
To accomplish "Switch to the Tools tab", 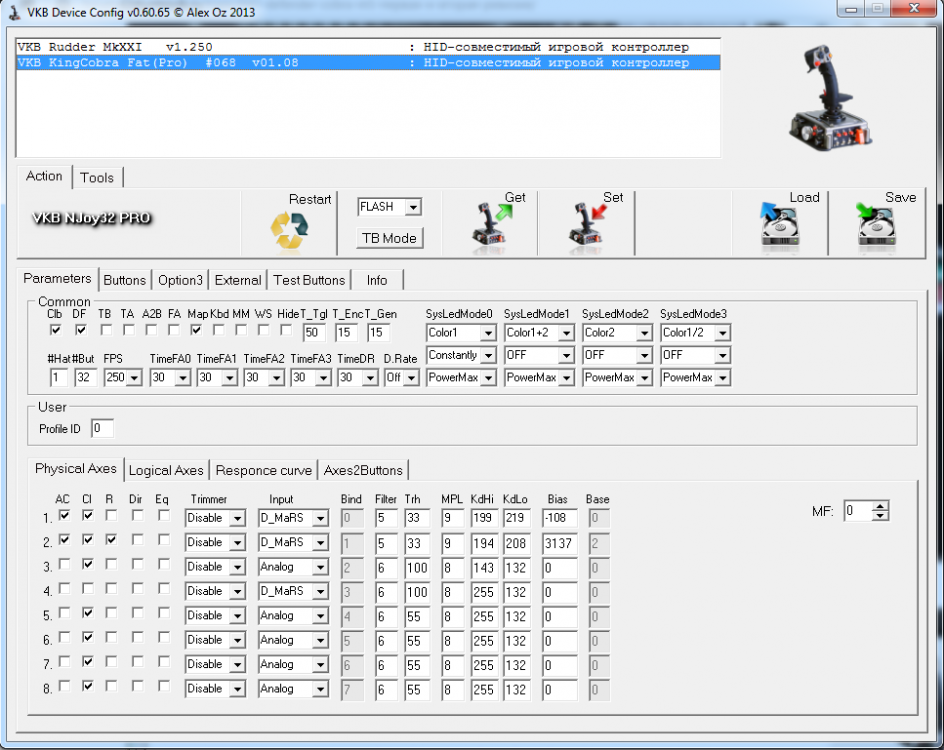I will point(97,177).
